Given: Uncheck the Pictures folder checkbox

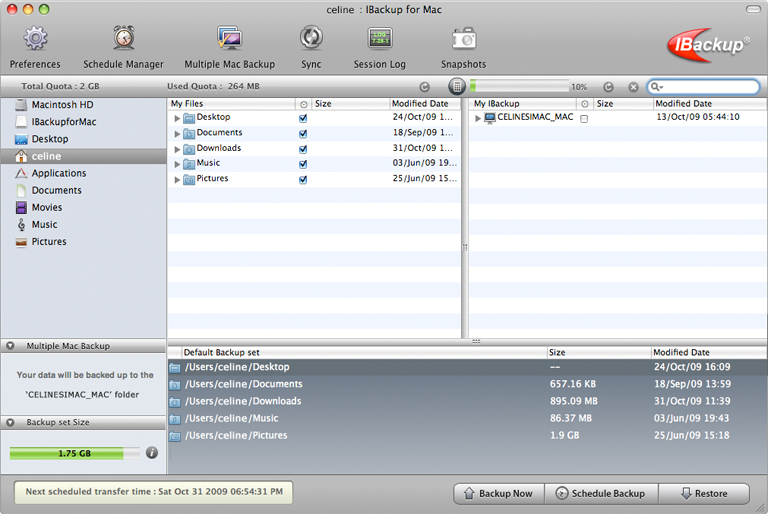Looking at the screenshot, I should 303,180.
